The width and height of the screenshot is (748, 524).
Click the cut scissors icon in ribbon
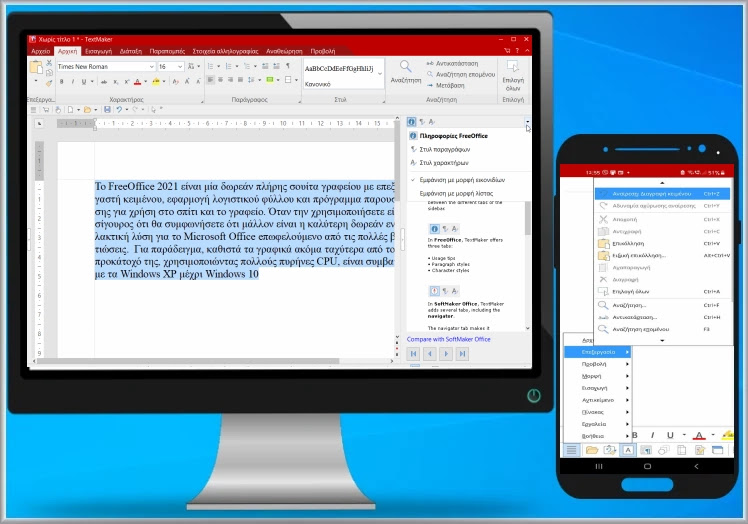point(49,63)
